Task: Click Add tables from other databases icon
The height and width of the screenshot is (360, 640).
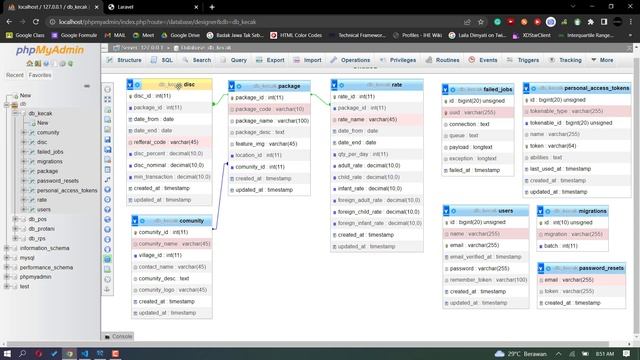Action: pos(107,109)
